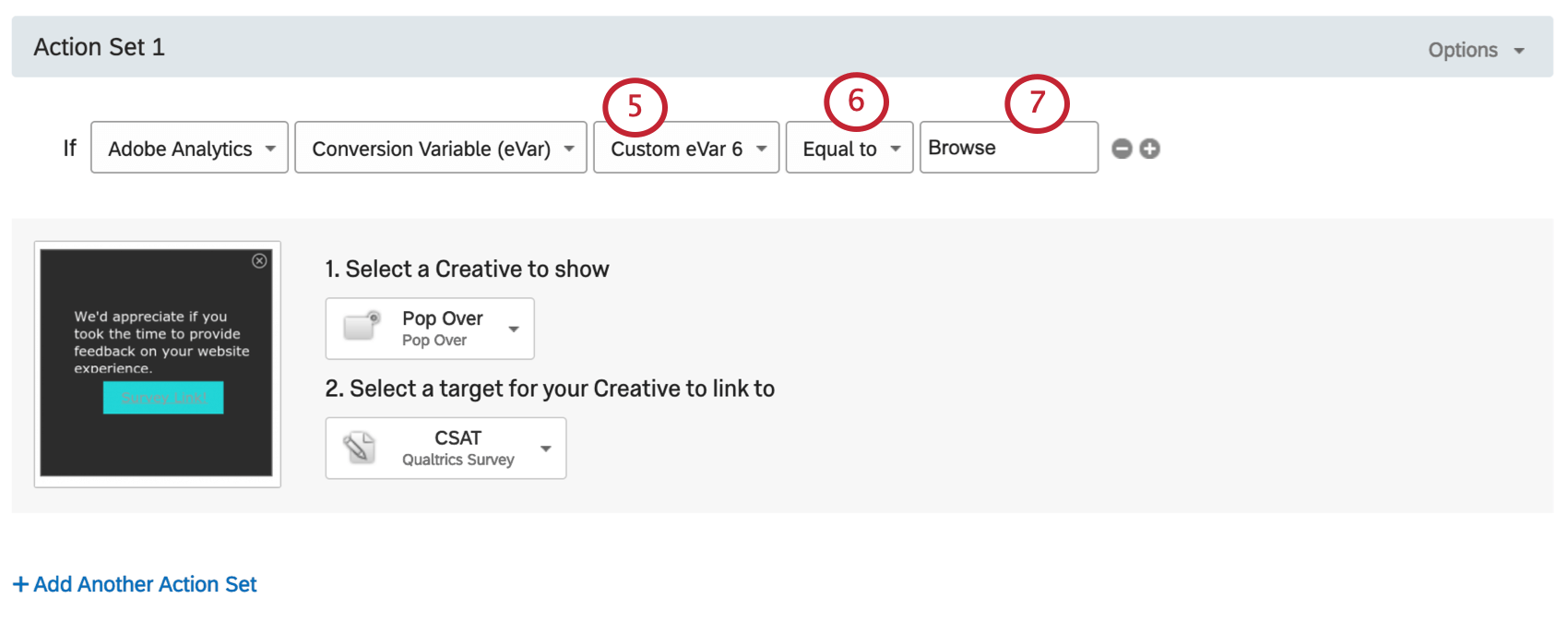1568x622 pixels.
Task: Click the Browse value input field
Action: pyautogui.click(x=1009, y=148)
